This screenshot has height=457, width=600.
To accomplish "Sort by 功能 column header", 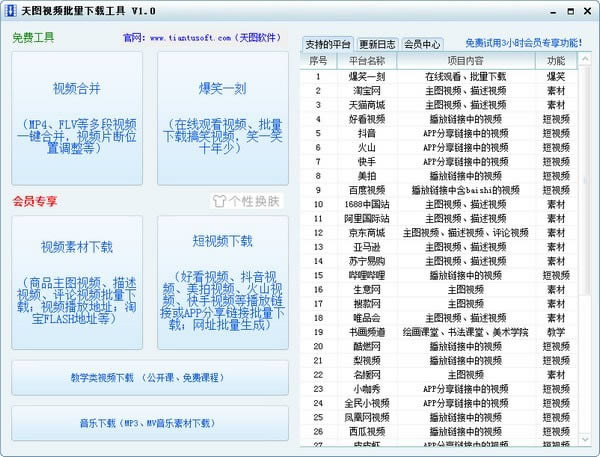I will point(556,61).
